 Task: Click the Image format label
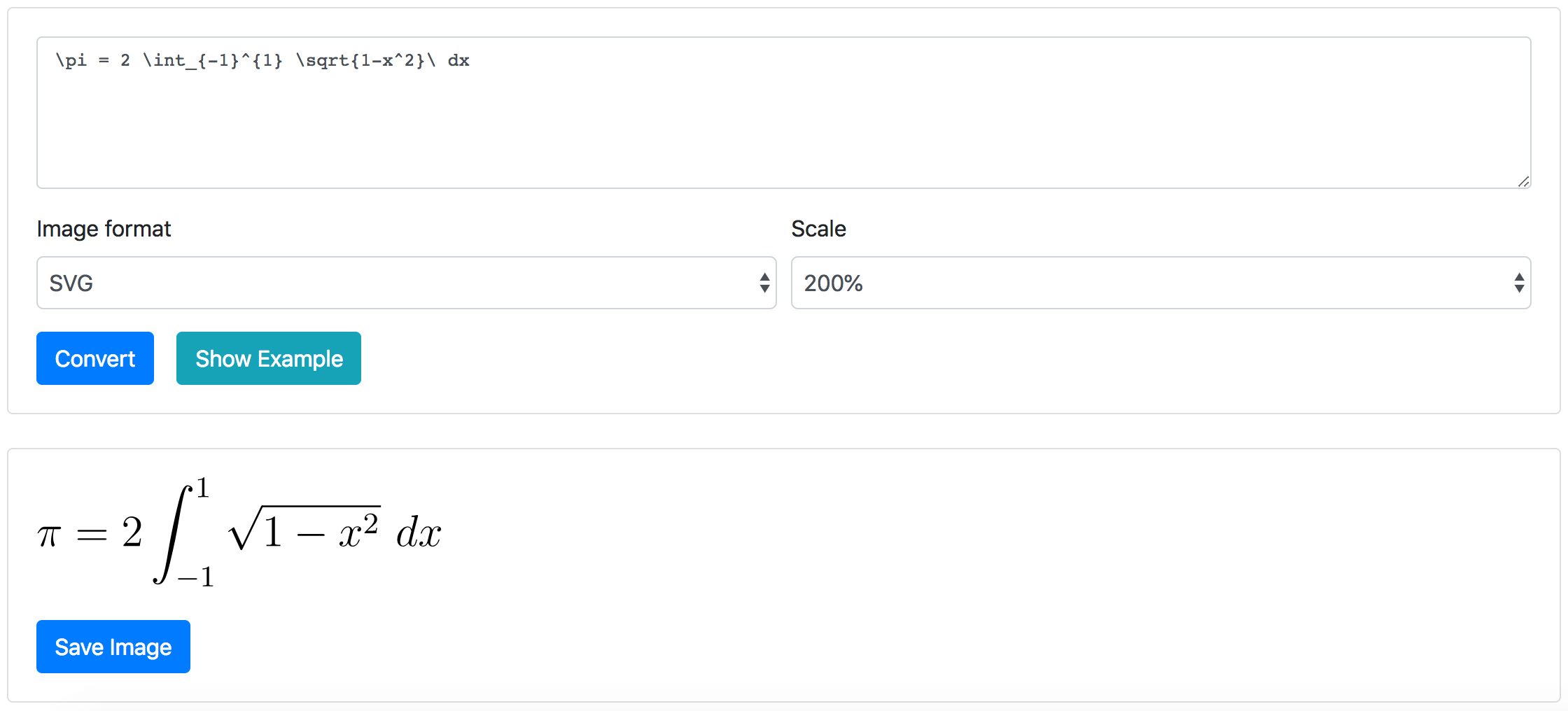click(x=104, y=229)
